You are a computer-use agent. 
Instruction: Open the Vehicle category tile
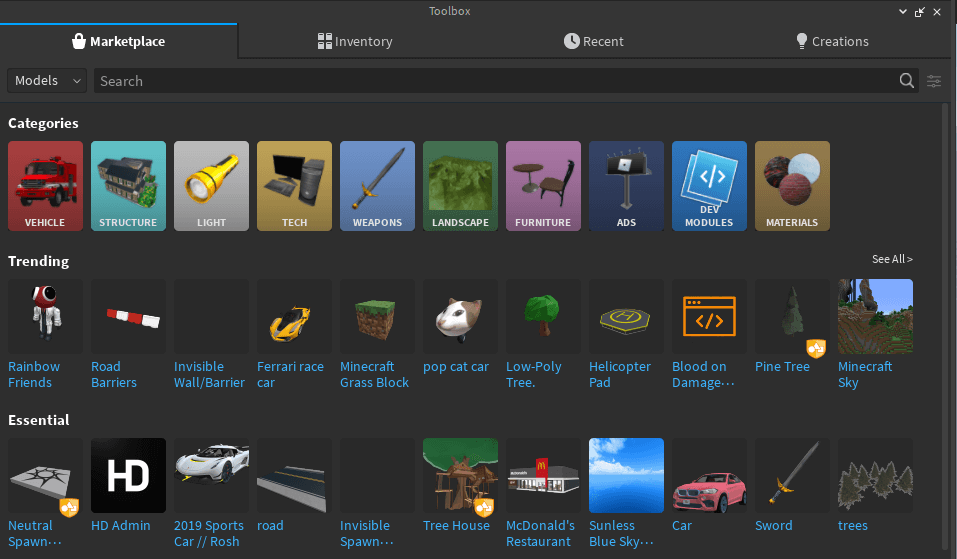[x=45, y=186]
